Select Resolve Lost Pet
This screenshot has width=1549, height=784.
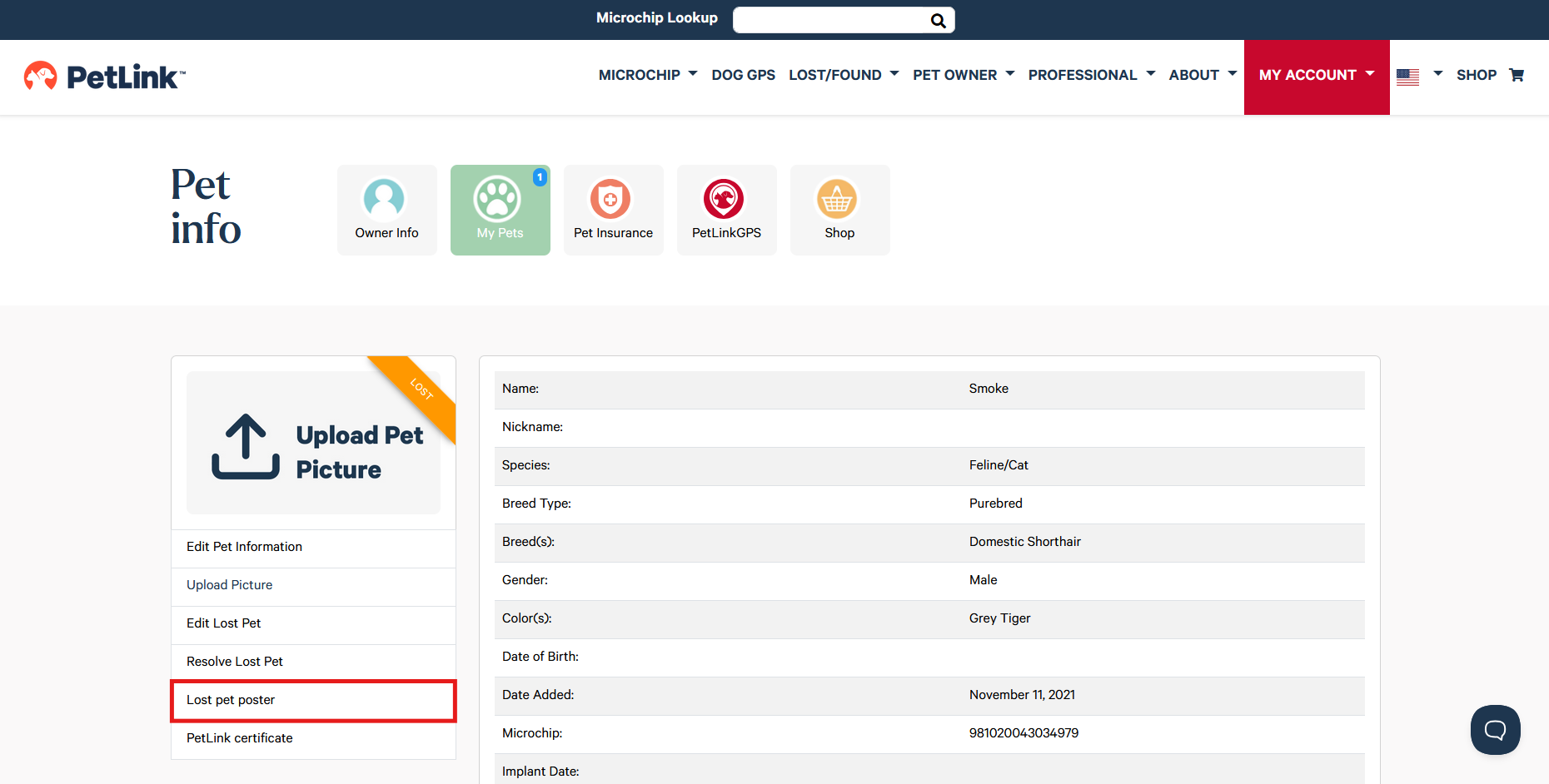pos(313,662)
